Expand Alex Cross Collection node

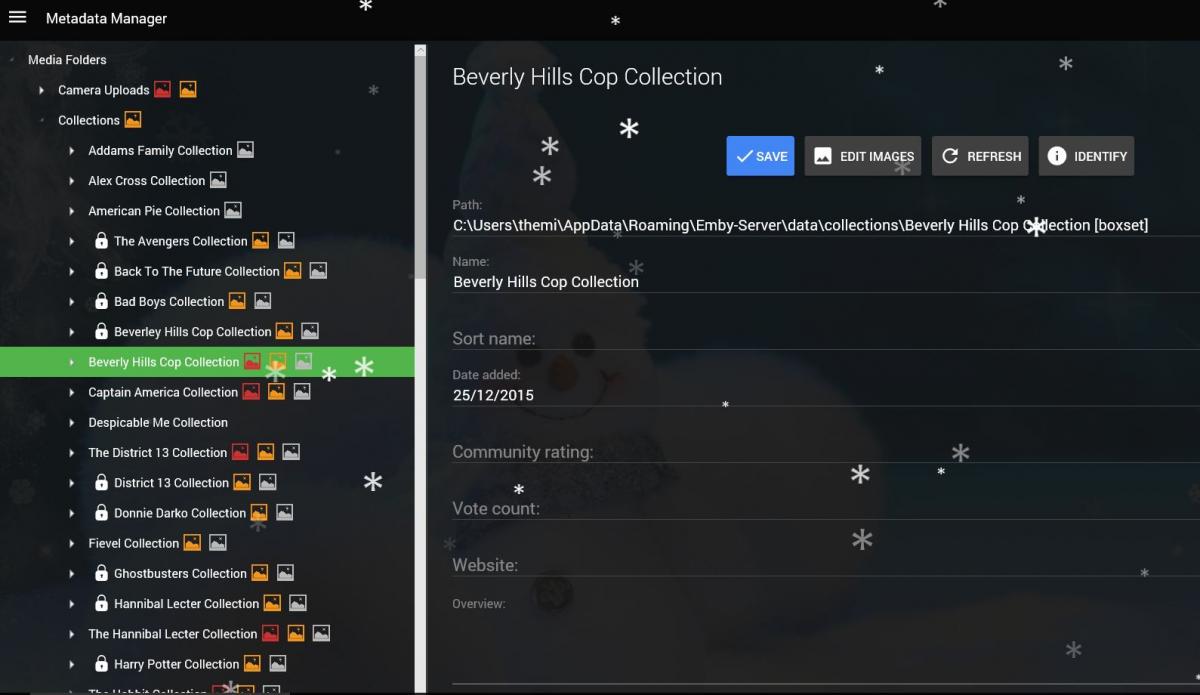click(72, 181)
